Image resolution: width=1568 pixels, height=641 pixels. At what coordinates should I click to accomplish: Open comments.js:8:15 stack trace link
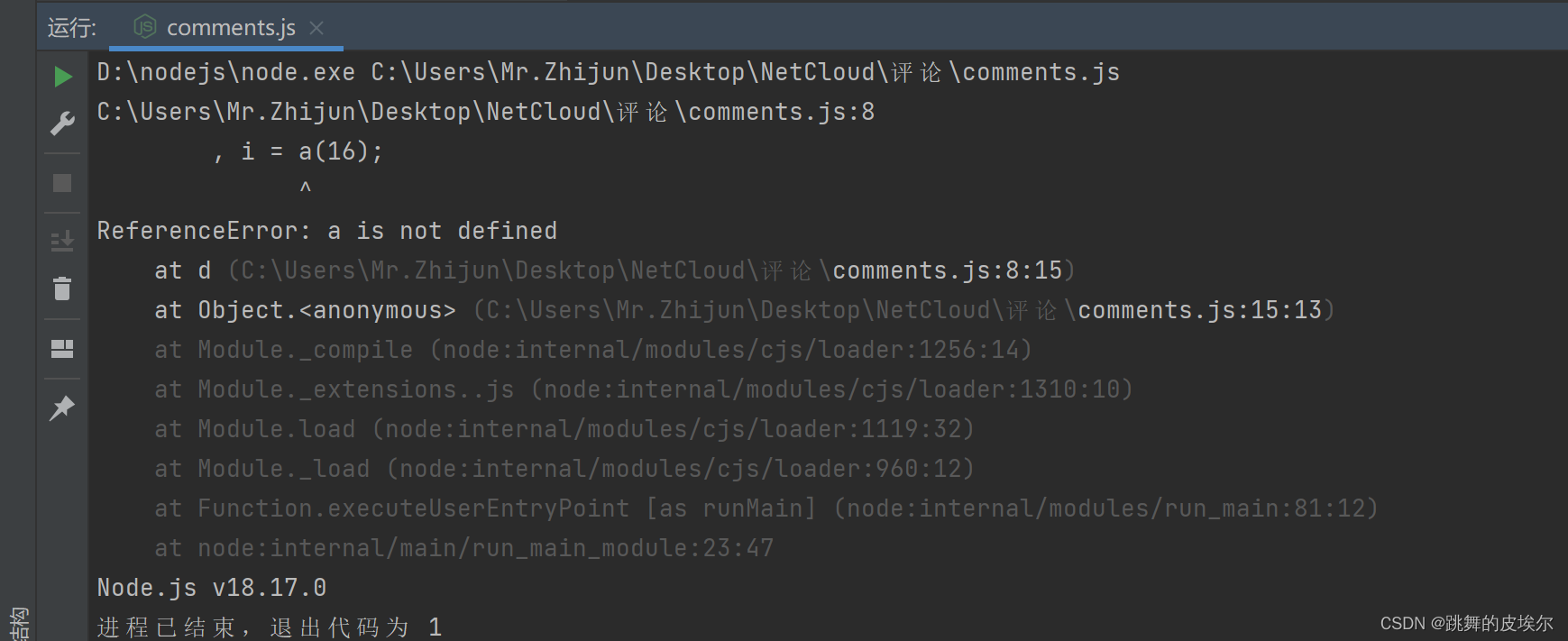click(x=947, y=270)
